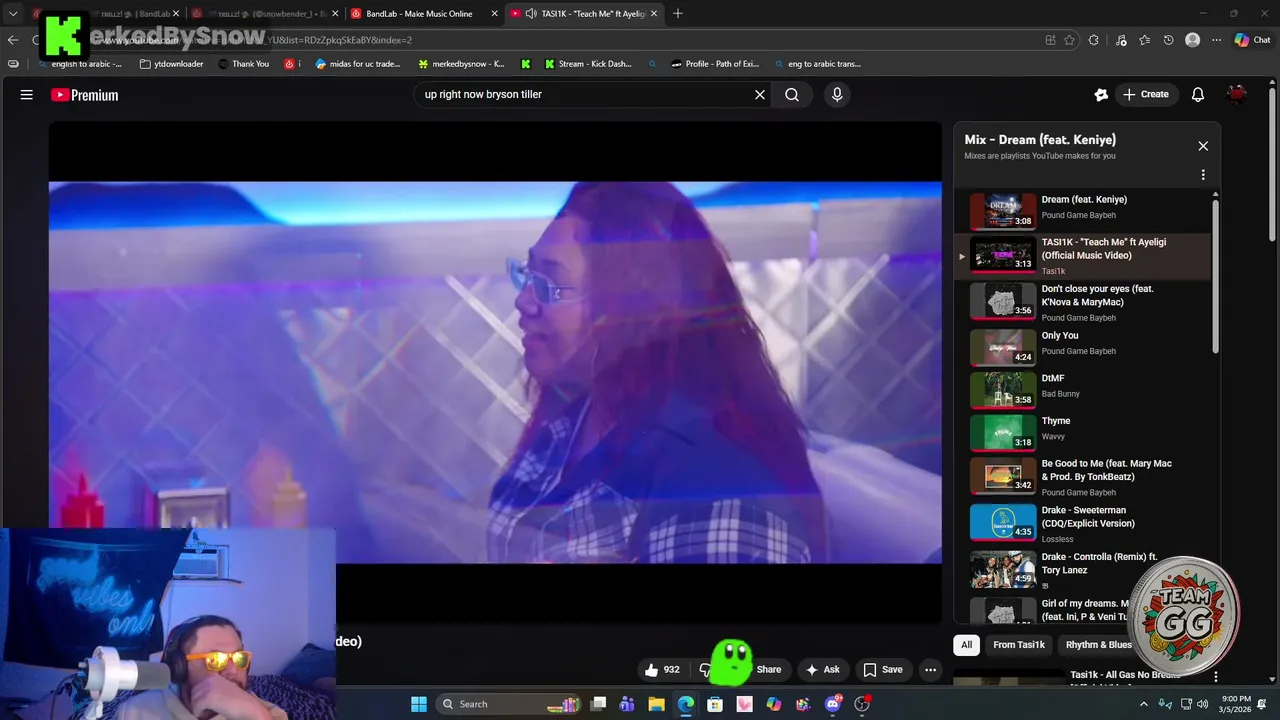The image size is (1280, 720).
Task: Add page to favorites star
Action: tap(1069, 40)
